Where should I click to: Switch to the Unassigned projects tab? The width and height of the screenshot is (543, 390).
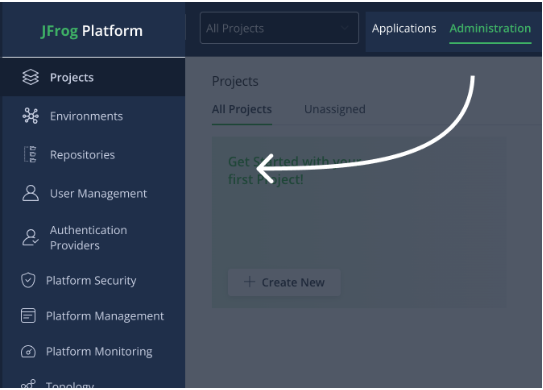(x=335, y=109)
